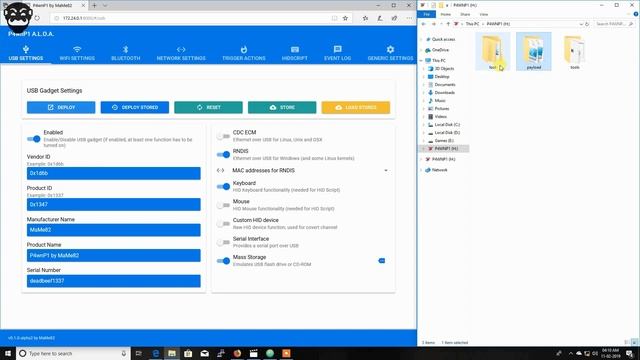Screen dimensions: 640x360
Task: Open Explorer recent locations dropdown
Action: 441,24
